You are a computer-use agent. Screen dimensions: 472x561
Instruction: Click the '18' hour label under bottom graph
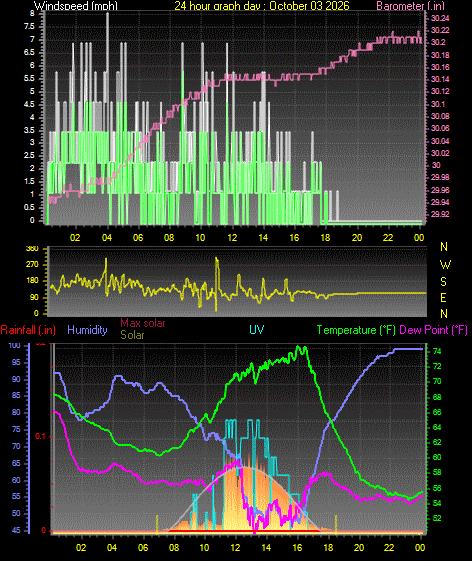[x=328, y=548]
